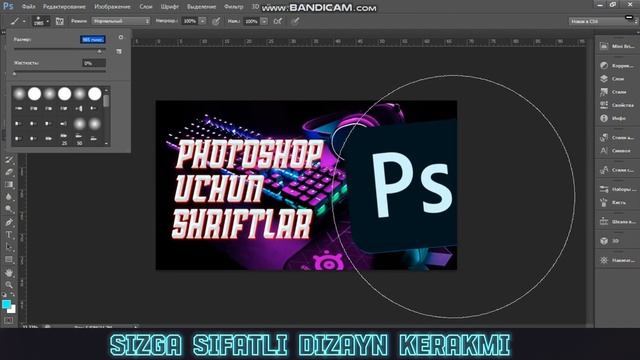This screenshot has height=360, width=640.
Task: Click the canvas thumbnail image
Action: coord(306,185)
